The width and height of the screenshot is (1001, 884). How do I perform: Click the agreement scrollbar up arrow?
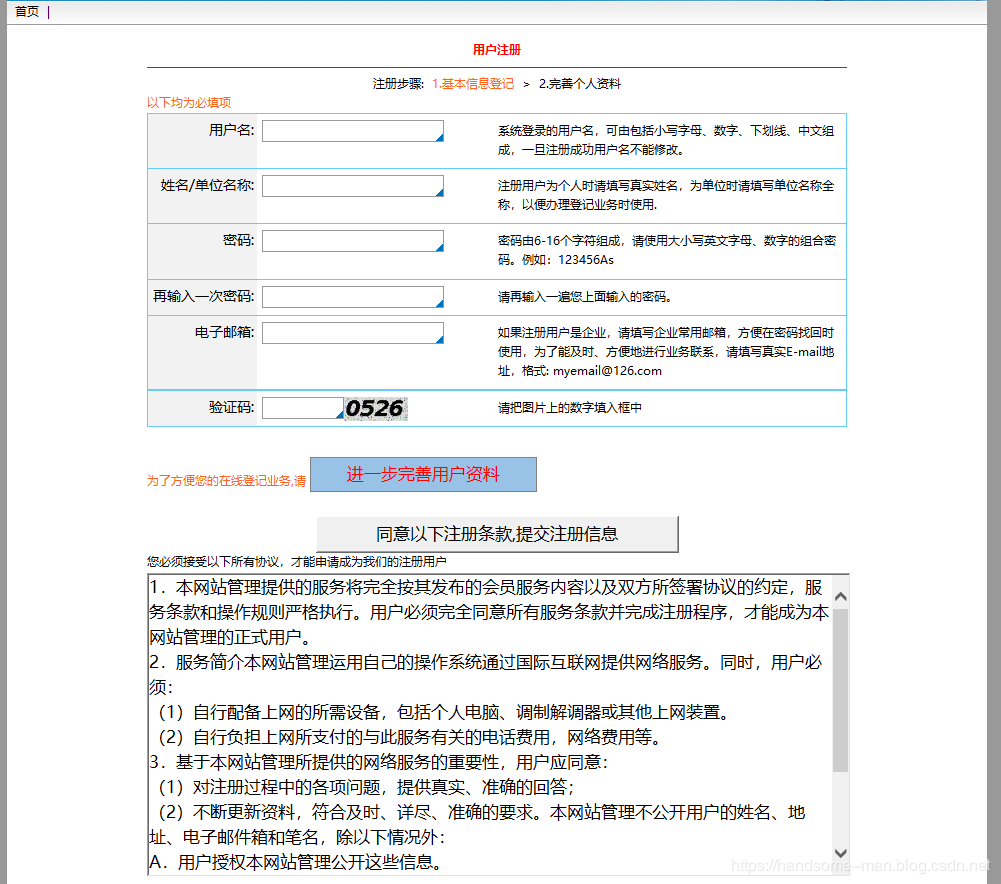click(841, 597)
